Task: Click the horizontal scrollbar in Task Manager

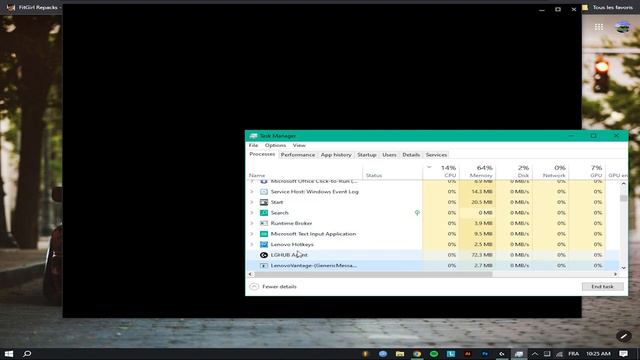Action: click(373, 274)
